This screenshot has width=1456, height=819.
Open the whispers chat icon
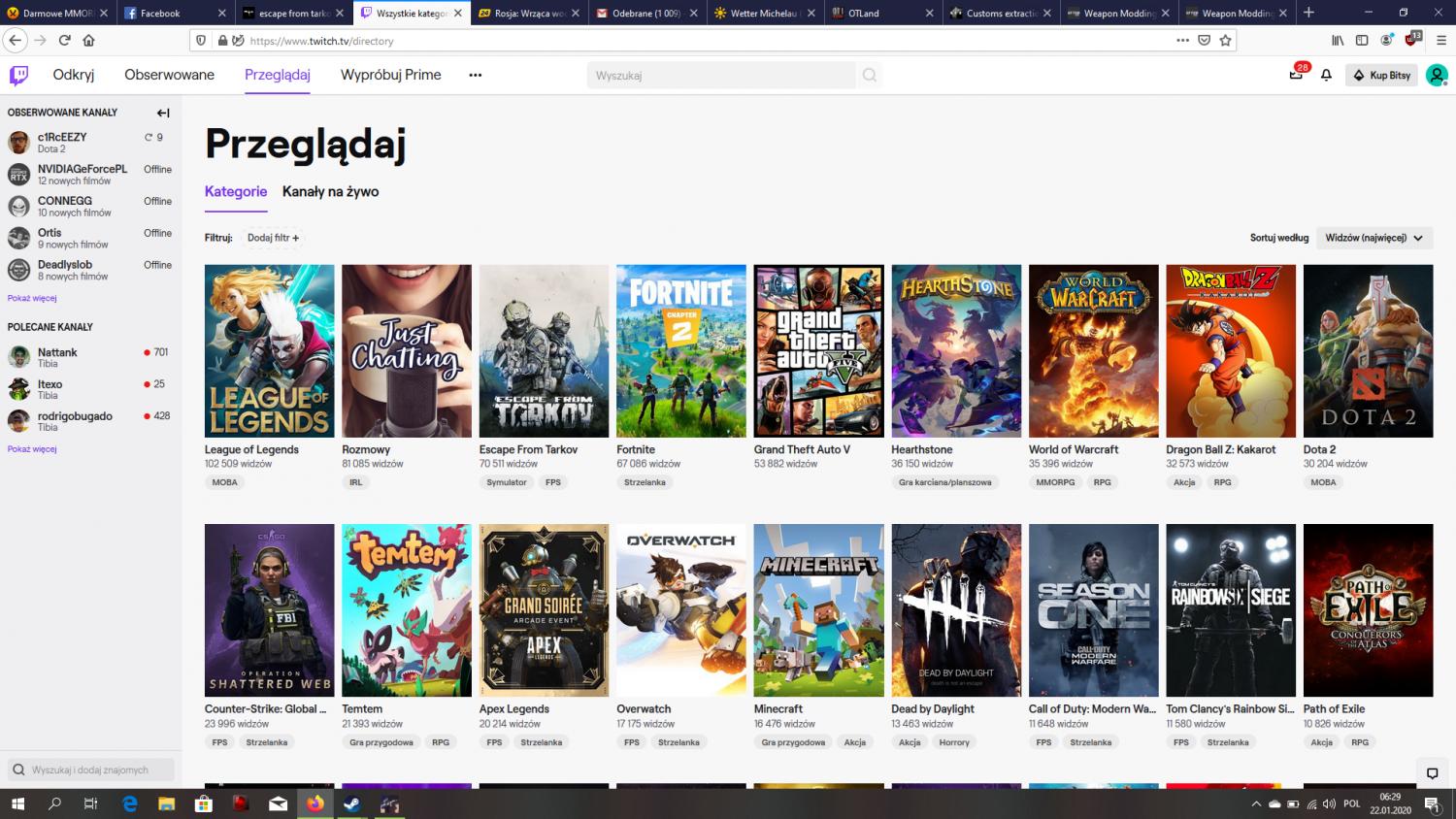[1432, 772]
